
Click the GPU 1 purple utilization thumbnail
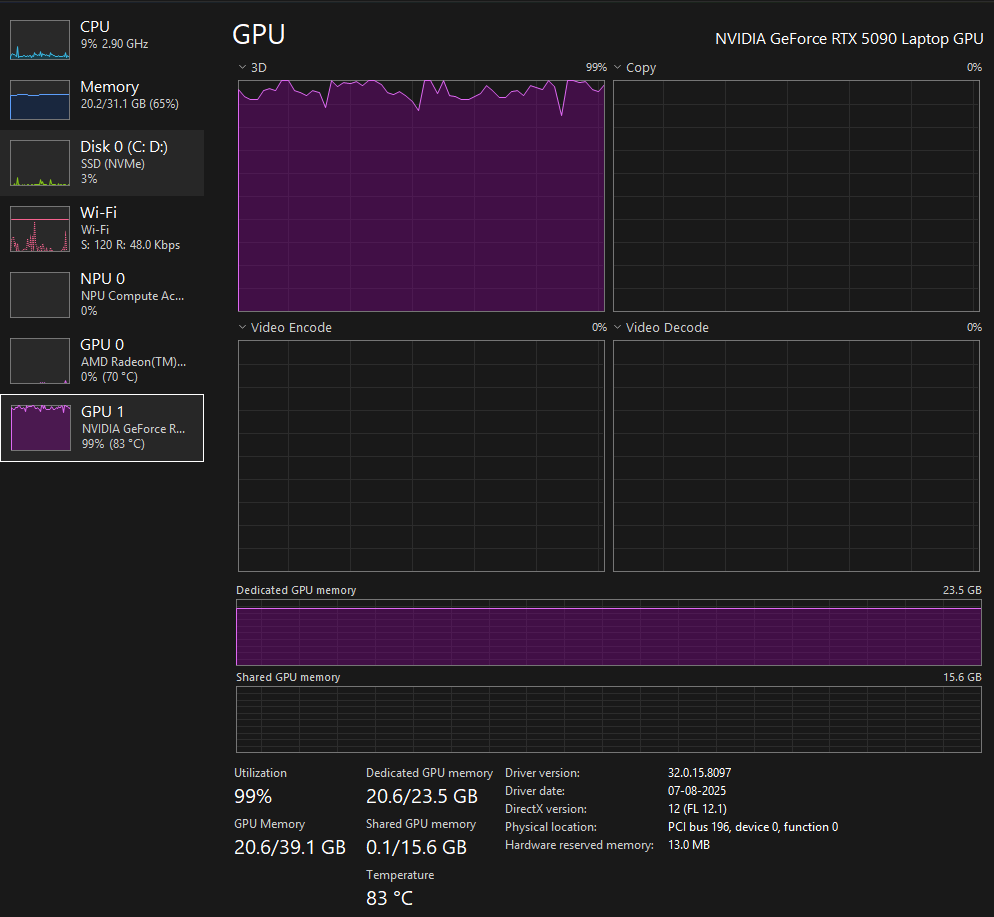[x=40, y=427]
